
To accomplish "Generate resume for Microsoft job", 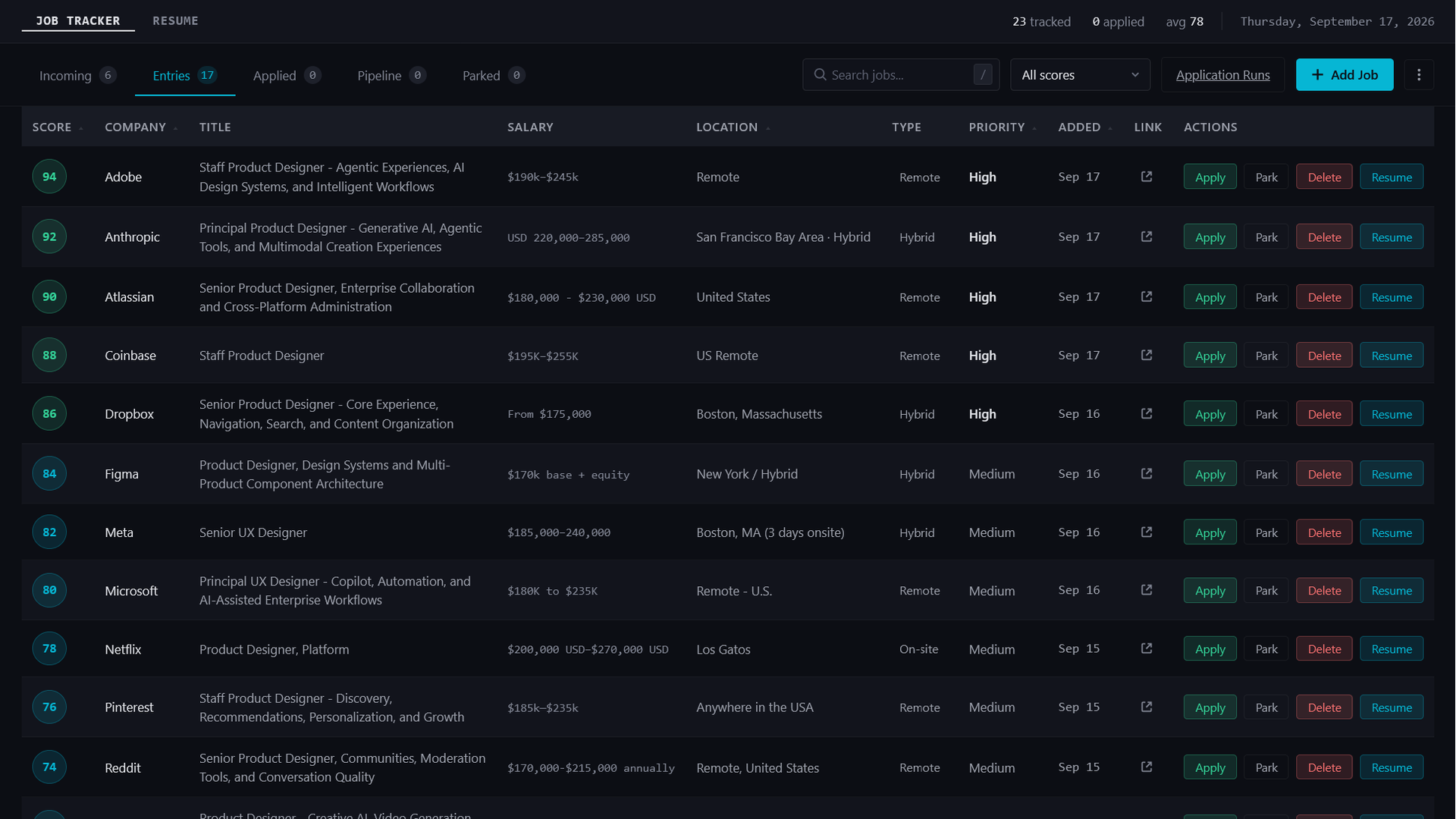I will 1391,590.
